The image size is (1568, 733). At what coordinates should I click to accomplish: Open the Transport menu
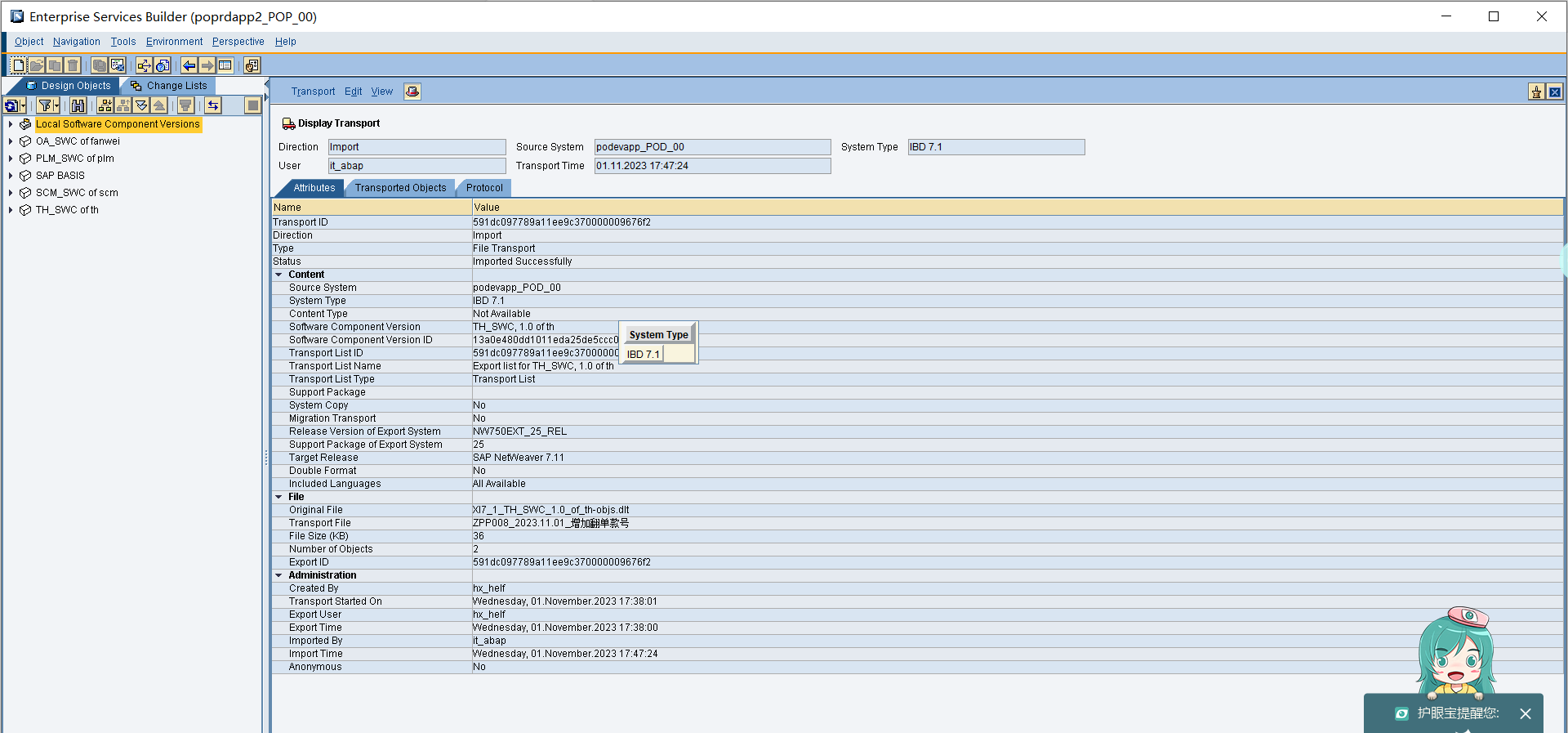[313, 92]
